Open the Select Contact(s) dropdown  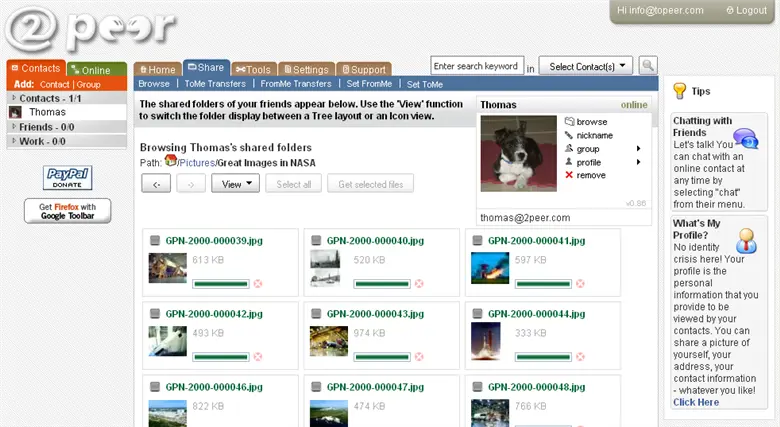coord(585,66)
